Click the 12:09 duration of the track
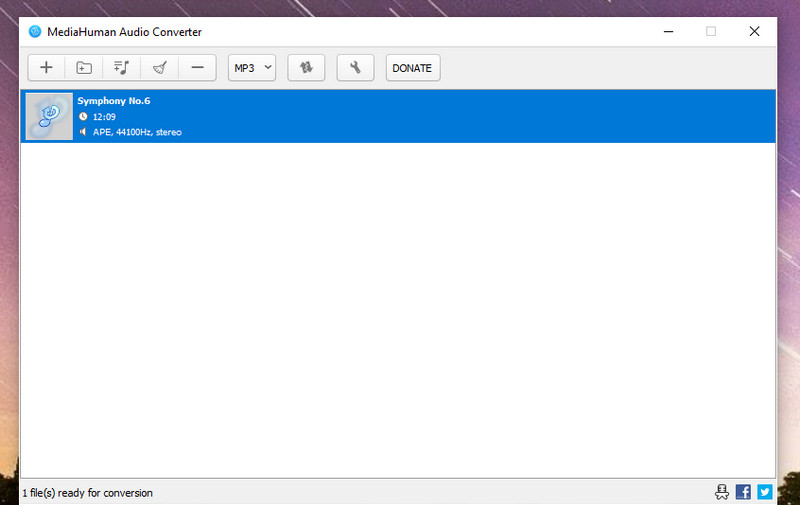Viewport: 800px width, 505px height. pos(105,117)
